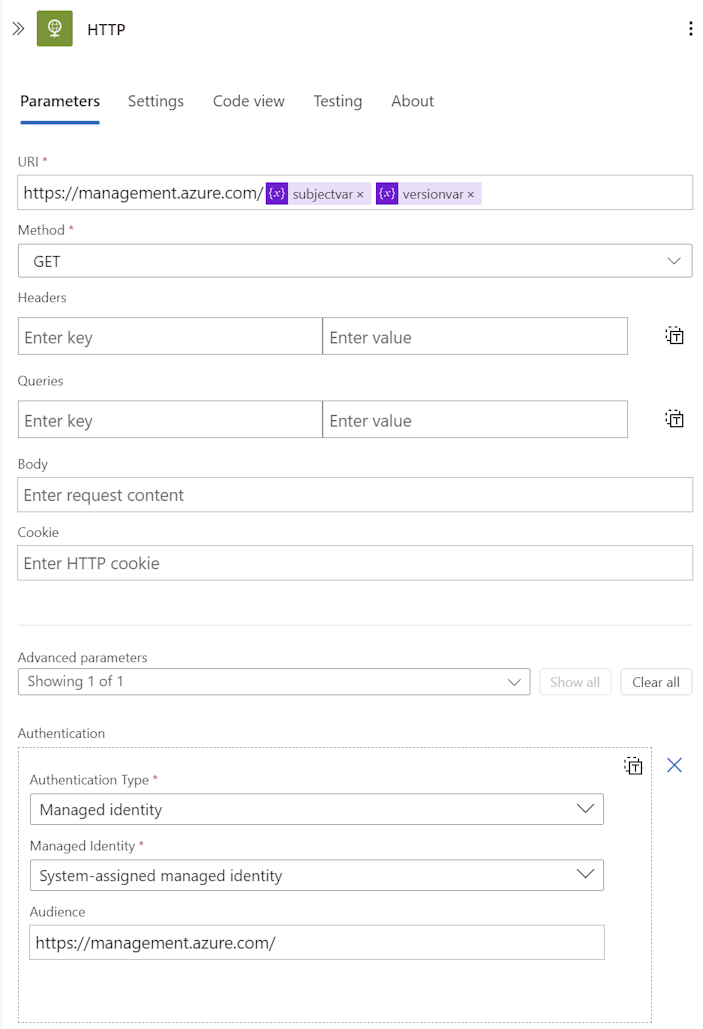The image size is (703, 1029).
Task: Open the Managed Identity dropdown
Action: [x=316, y=875]
